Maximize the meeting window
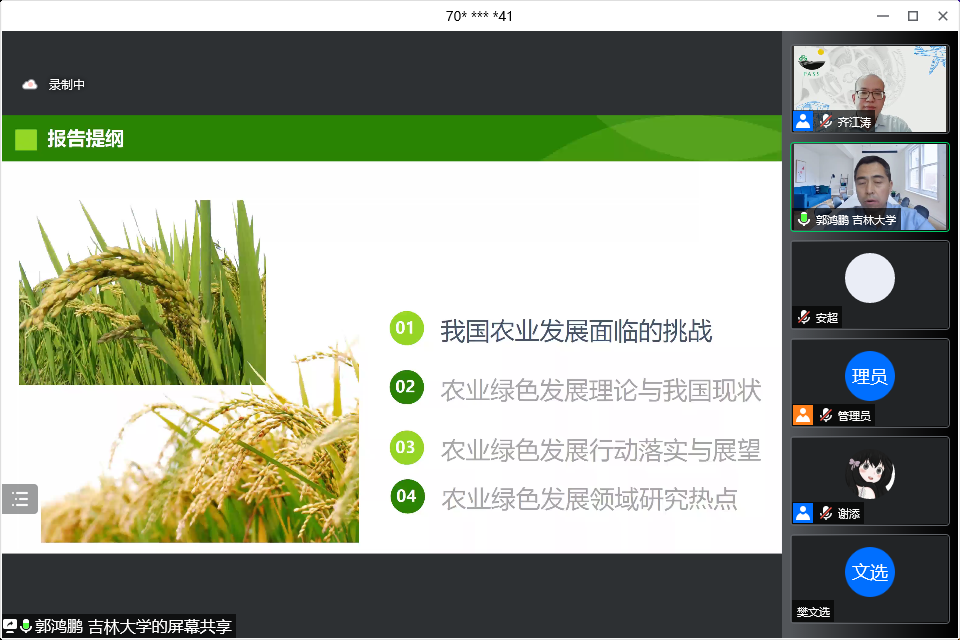The image size is (960, 640). click(x=912, y=15)
